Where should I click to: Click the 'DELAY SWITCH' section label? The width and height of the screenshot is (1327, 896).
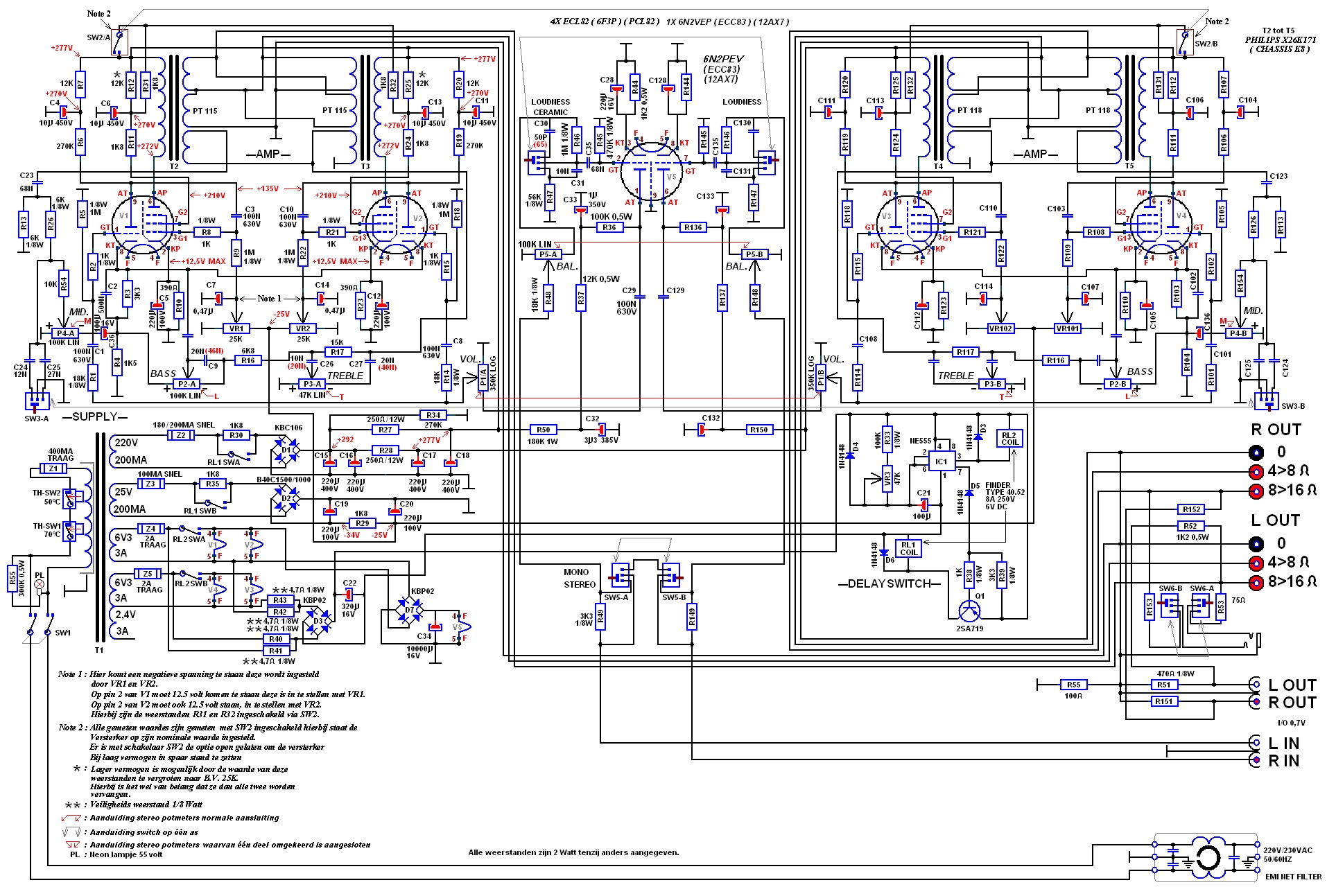pyautogui.click(x=889, y=583)
